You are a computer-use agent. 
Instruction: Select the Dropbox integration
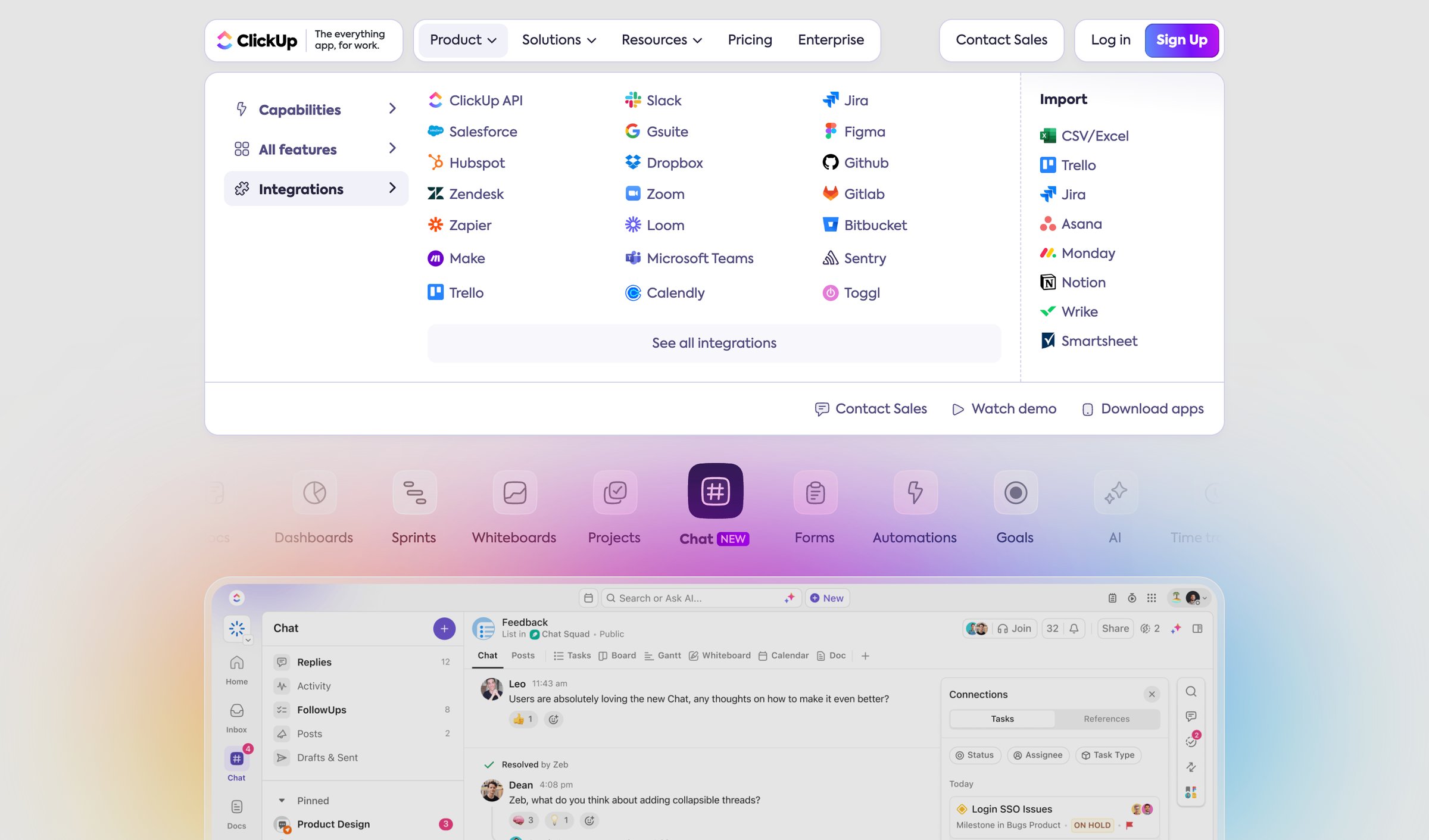coord(664,163)
